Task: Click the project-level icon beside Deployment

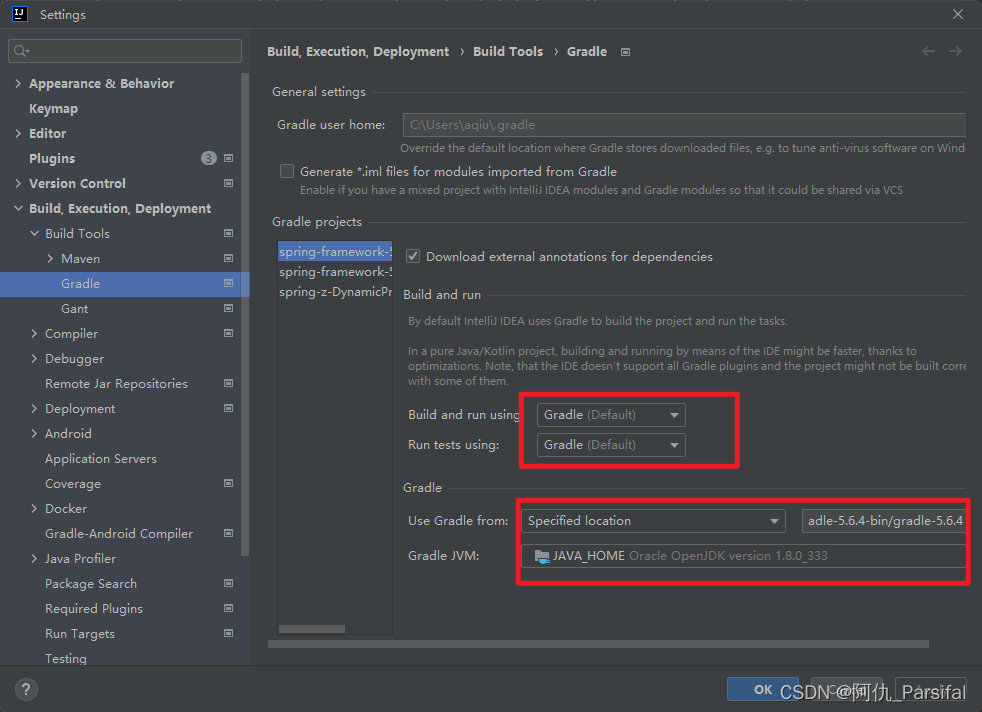Action: coord(229,409)
